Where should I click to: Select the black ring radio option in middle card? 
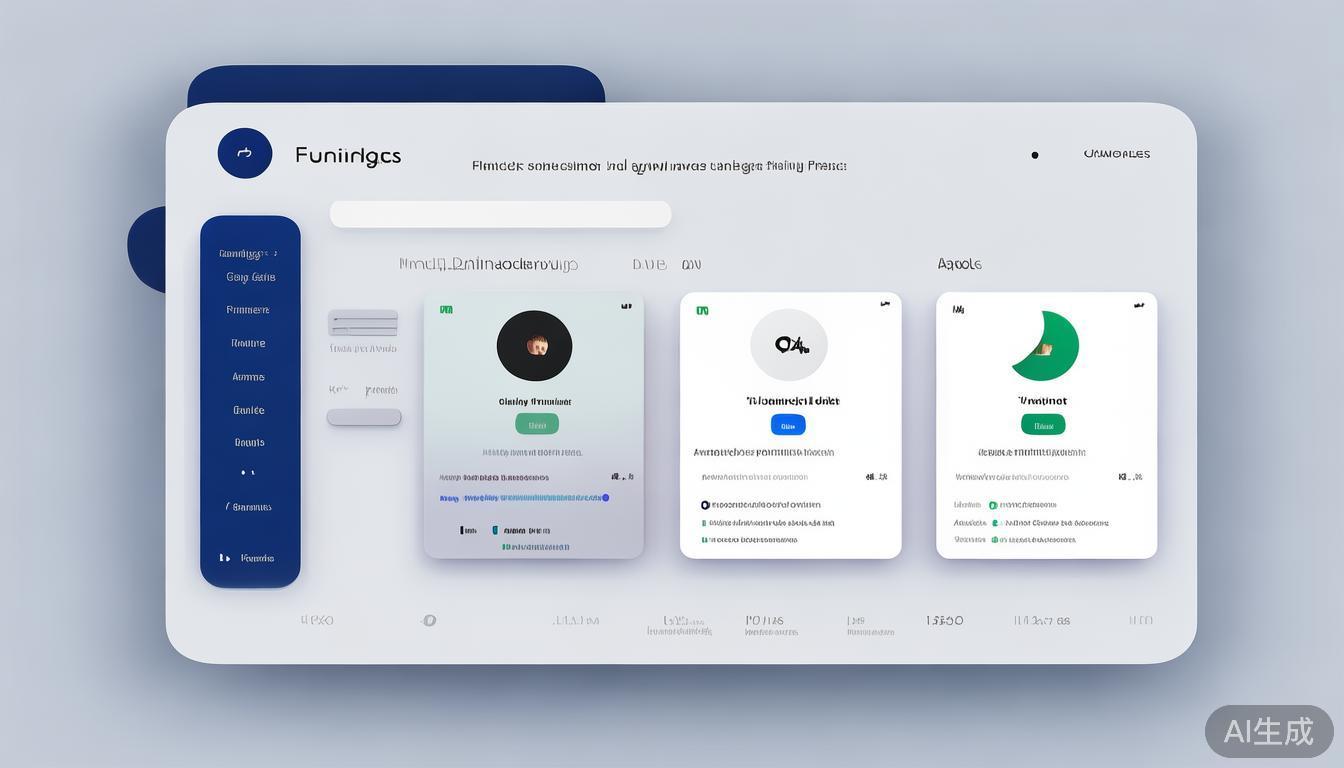[705, 505]
